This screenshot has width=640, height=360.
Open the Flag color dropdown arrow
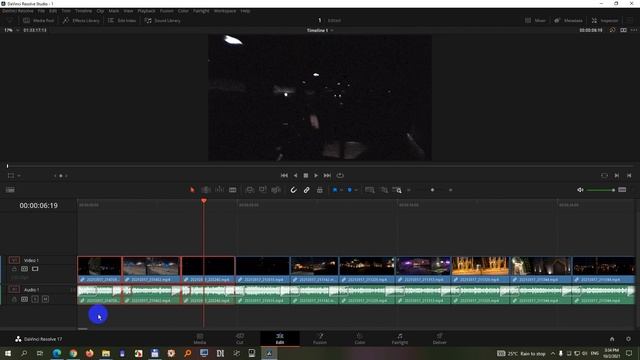[x=341, y=190]
